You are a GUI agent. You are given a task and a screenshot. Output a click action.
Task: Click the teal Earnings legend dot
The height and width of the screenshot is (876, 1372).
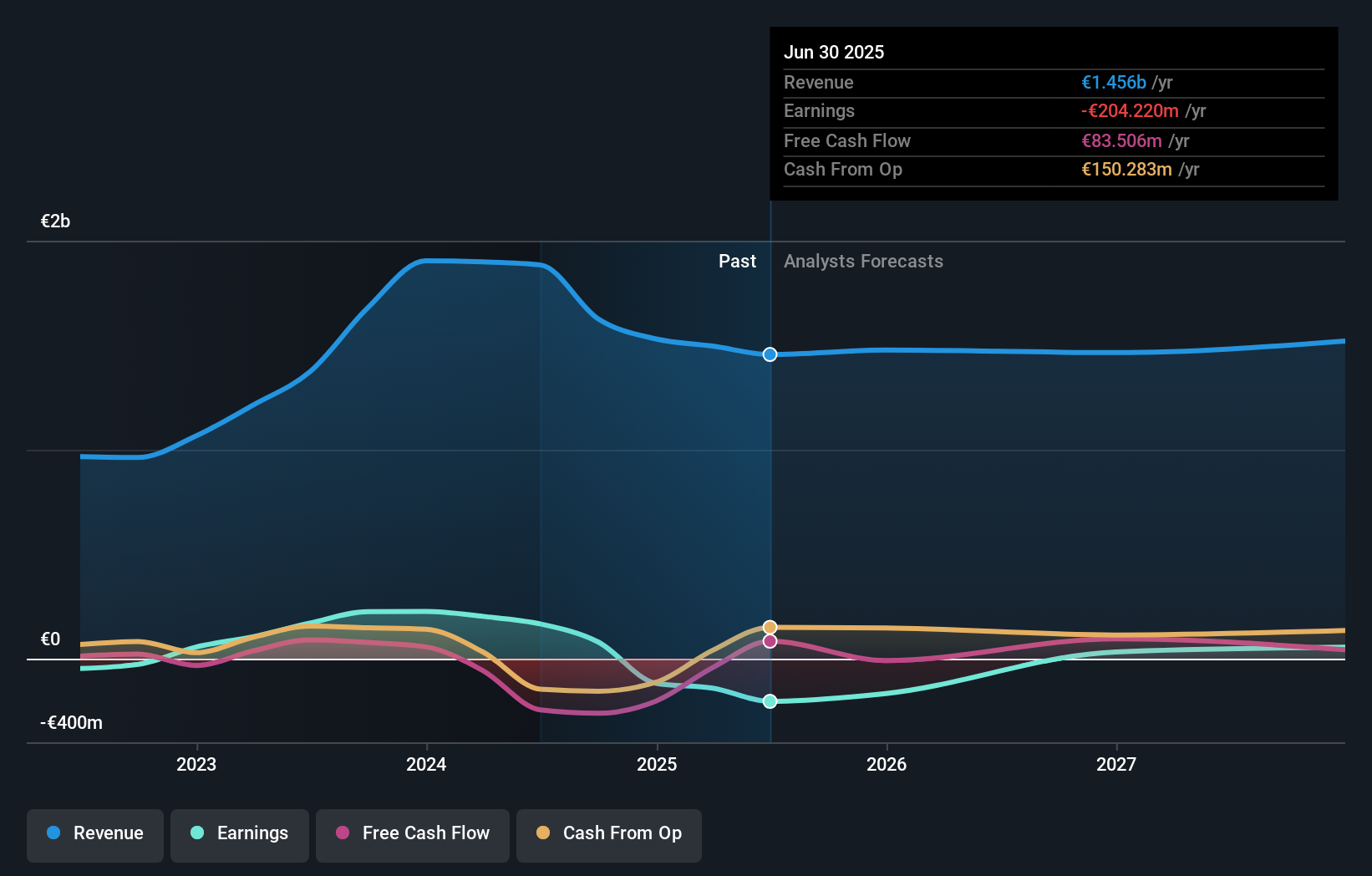[x=196, y=833]
